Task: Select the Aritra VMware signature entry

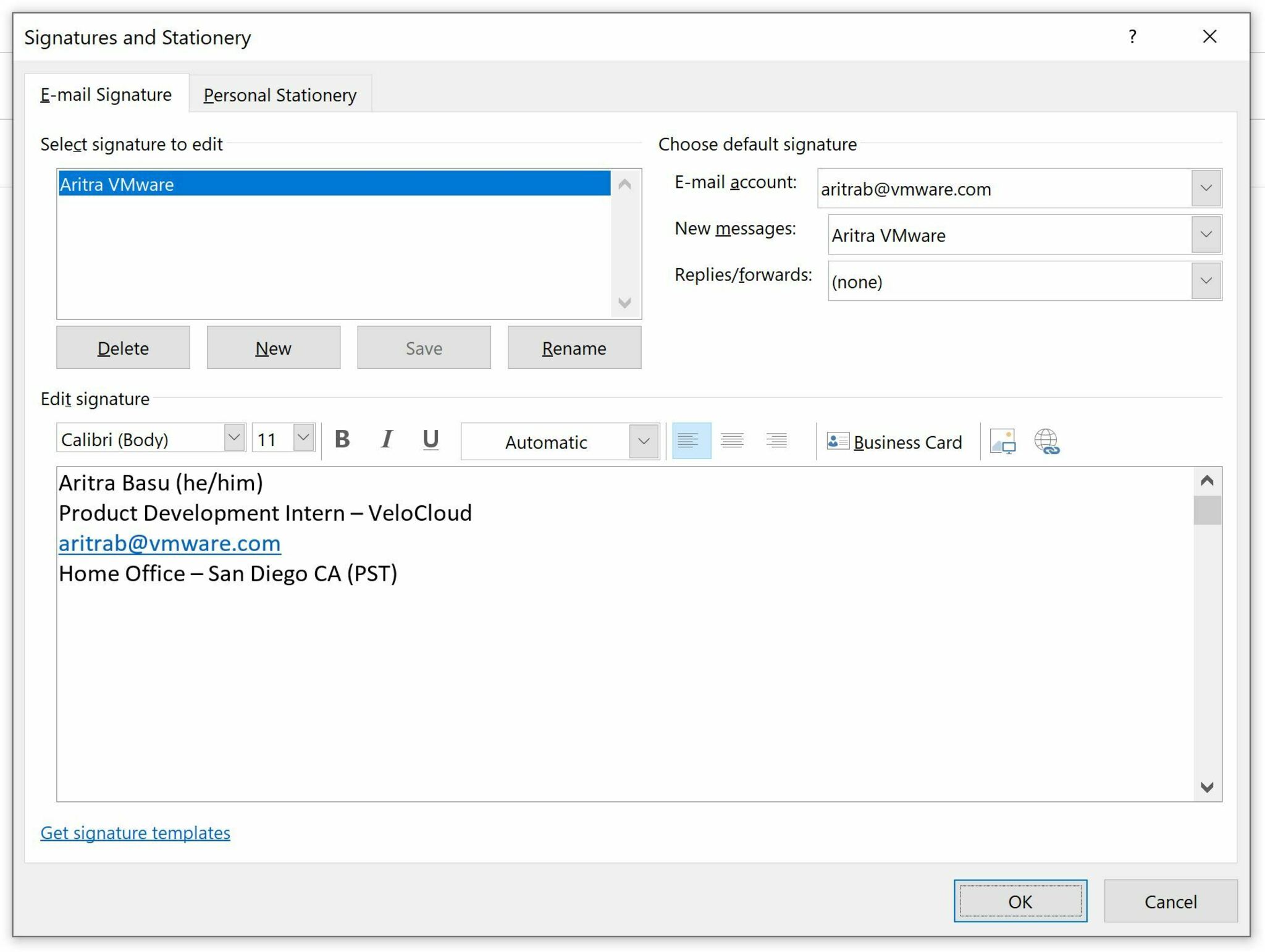Action: point(334,184)
